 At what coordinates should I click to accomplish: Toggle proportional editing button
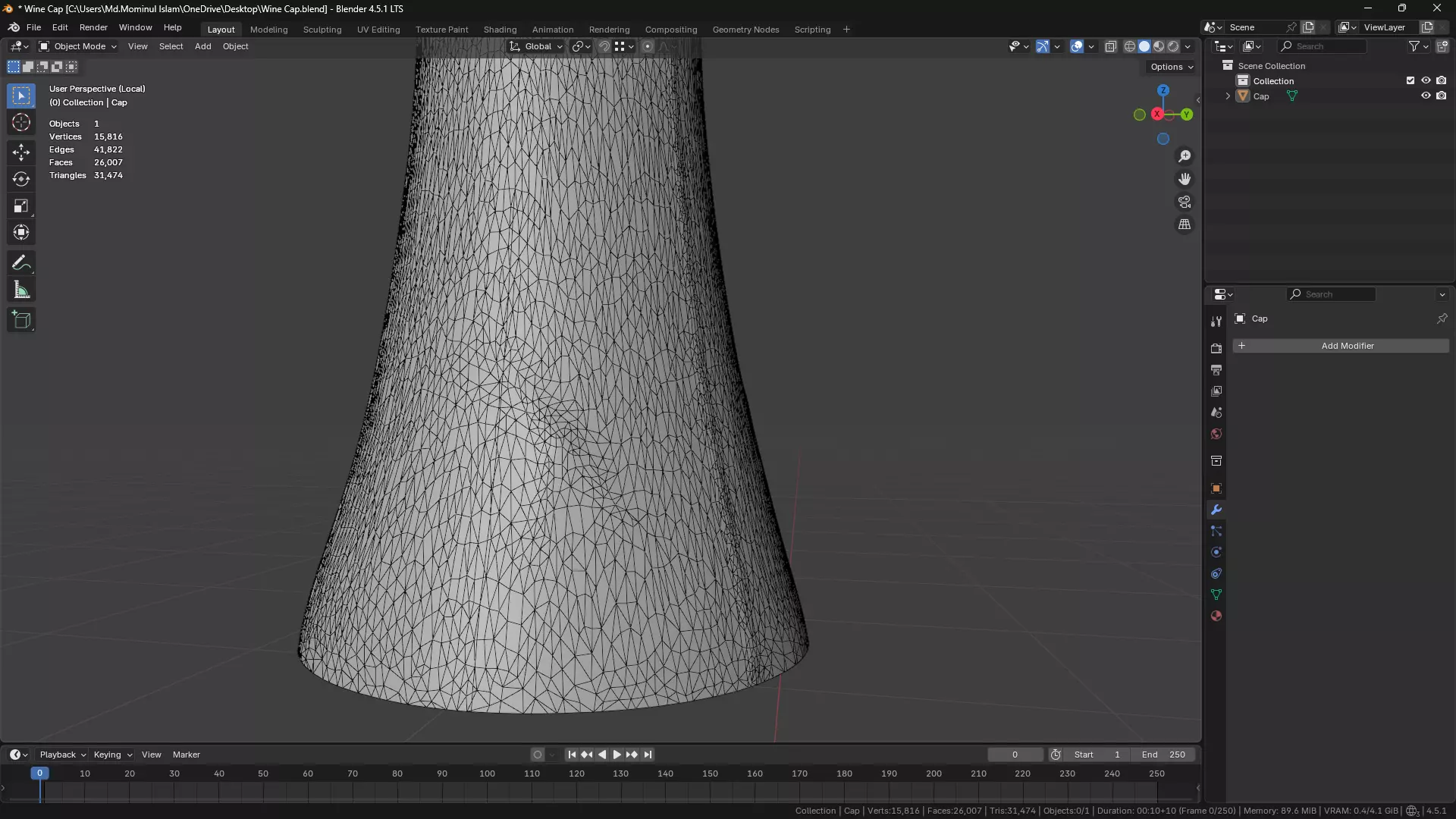[648, 46]
